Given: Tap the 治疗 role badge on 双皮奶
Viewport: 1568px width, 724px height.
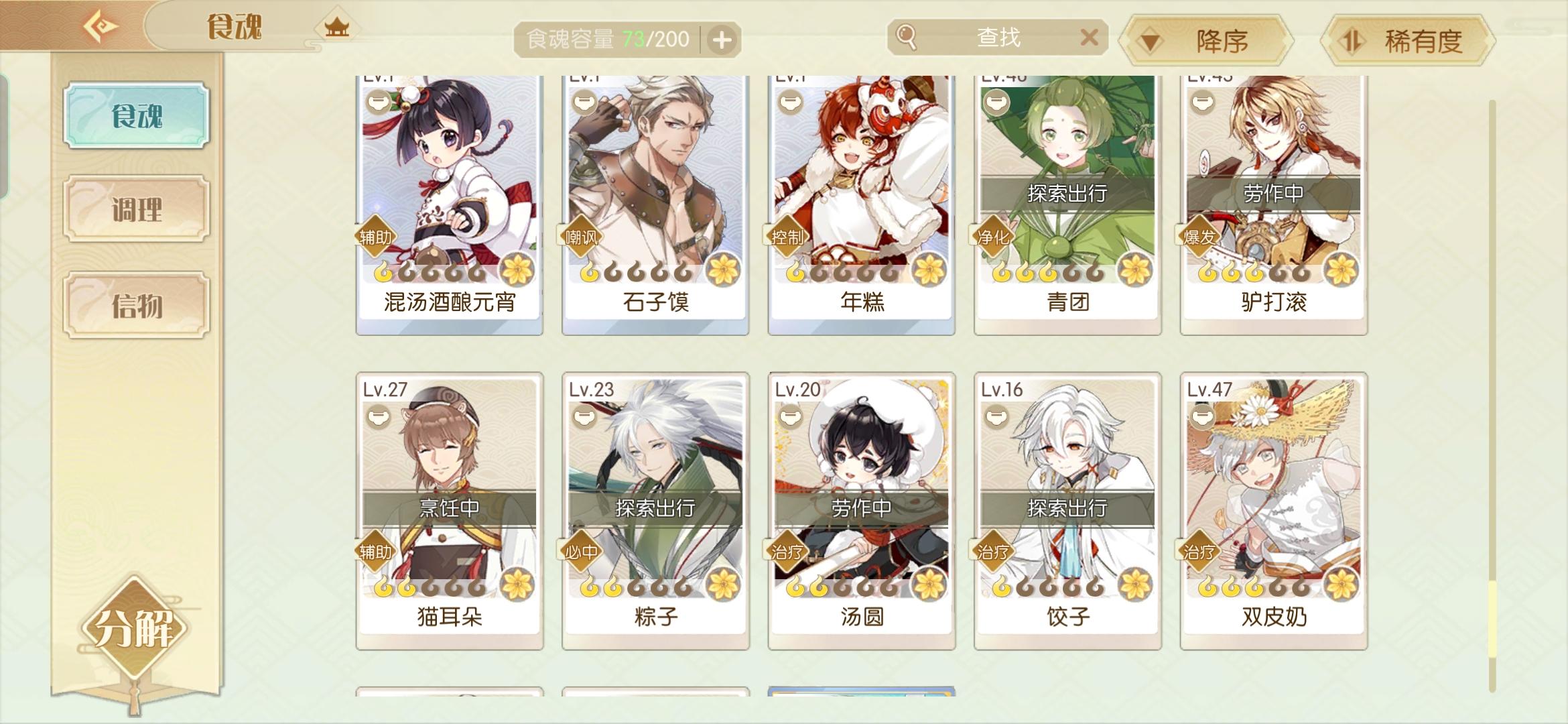Looking at the screenshot, I should [1199, 552].
